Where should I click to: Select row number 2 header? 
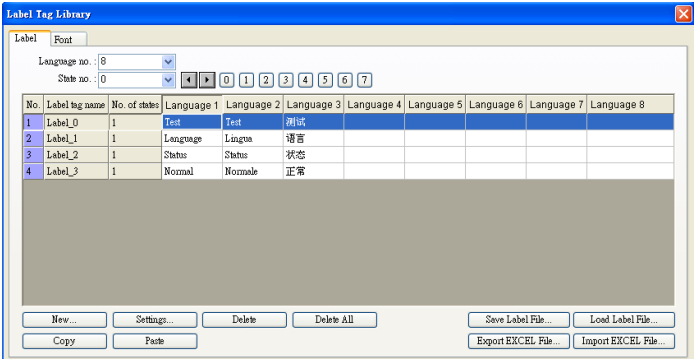coord(33,139)
